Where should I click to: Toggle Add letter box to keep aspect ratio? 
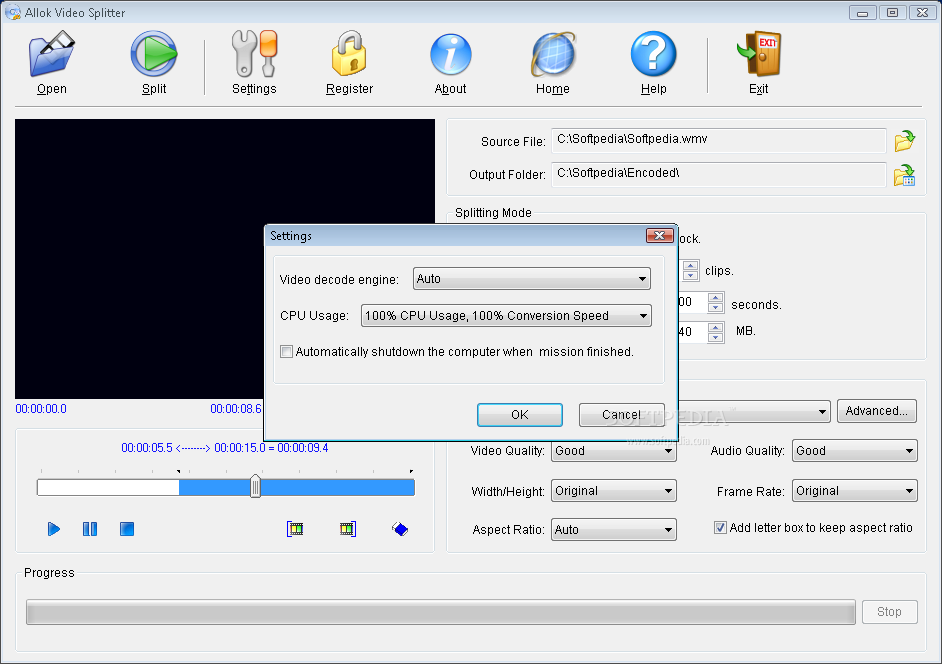(720, 528)
